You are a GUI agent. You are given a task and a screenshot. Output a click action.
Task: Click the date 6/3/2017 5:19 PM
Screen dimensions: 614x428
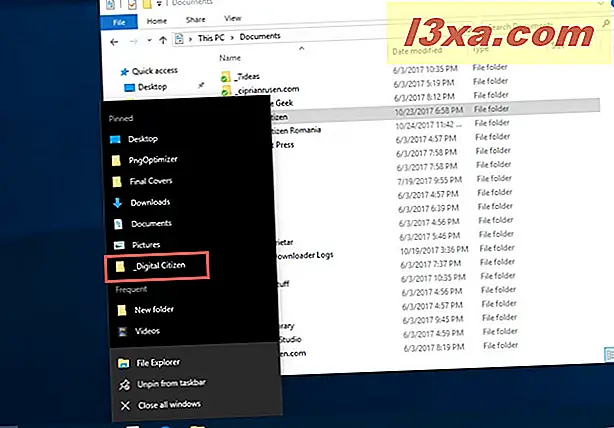424,83
